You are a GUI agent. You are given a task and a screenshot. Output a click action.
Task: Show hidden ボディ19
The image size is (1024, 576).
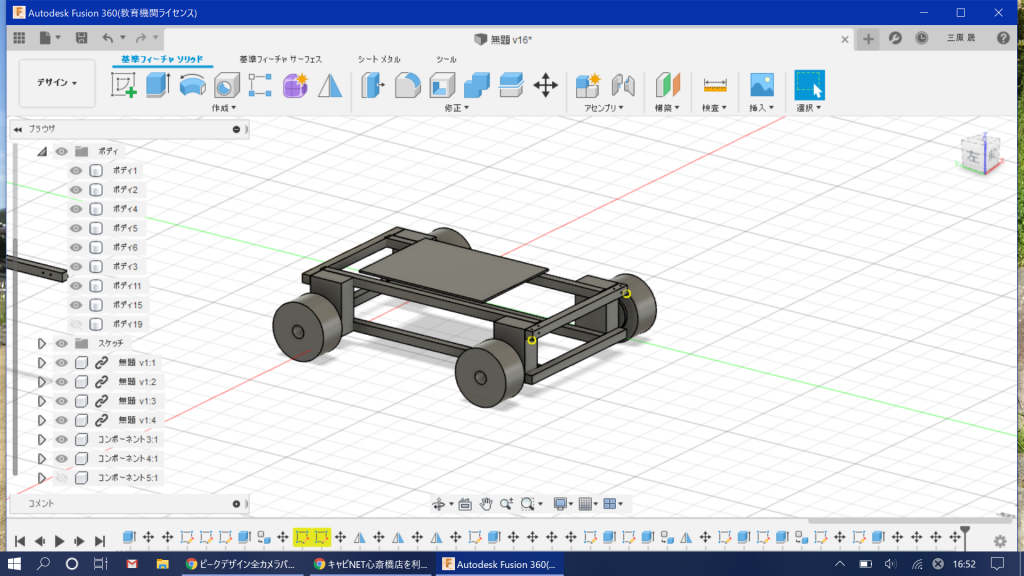tap(76, 324)
